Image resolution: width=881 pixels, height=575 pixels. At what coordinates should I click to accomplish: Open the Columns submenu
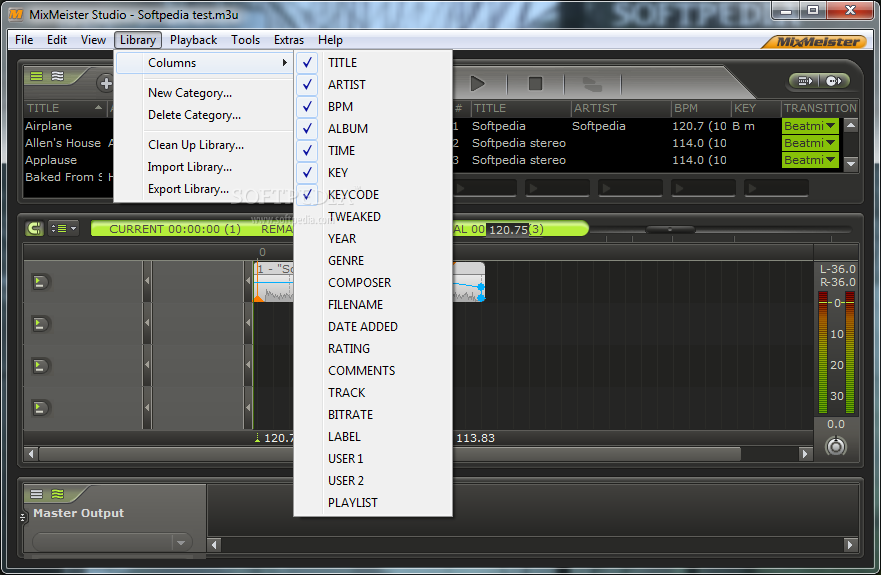coord(204,63)
